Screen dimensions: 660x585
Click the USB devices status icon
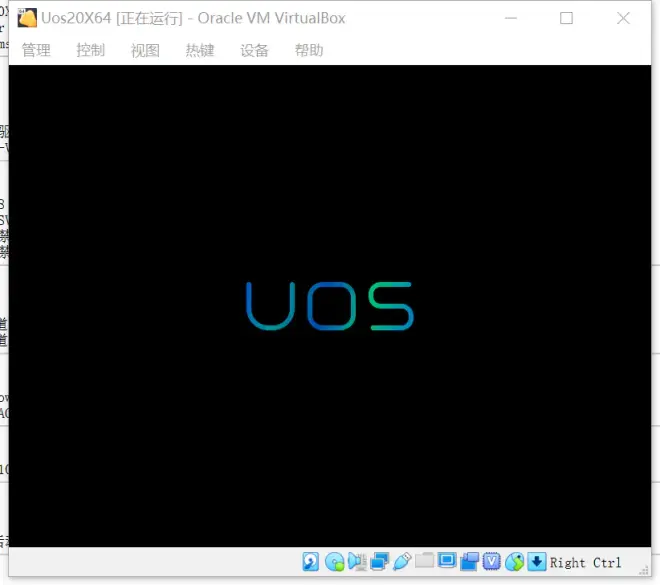(x=402, y=562)
